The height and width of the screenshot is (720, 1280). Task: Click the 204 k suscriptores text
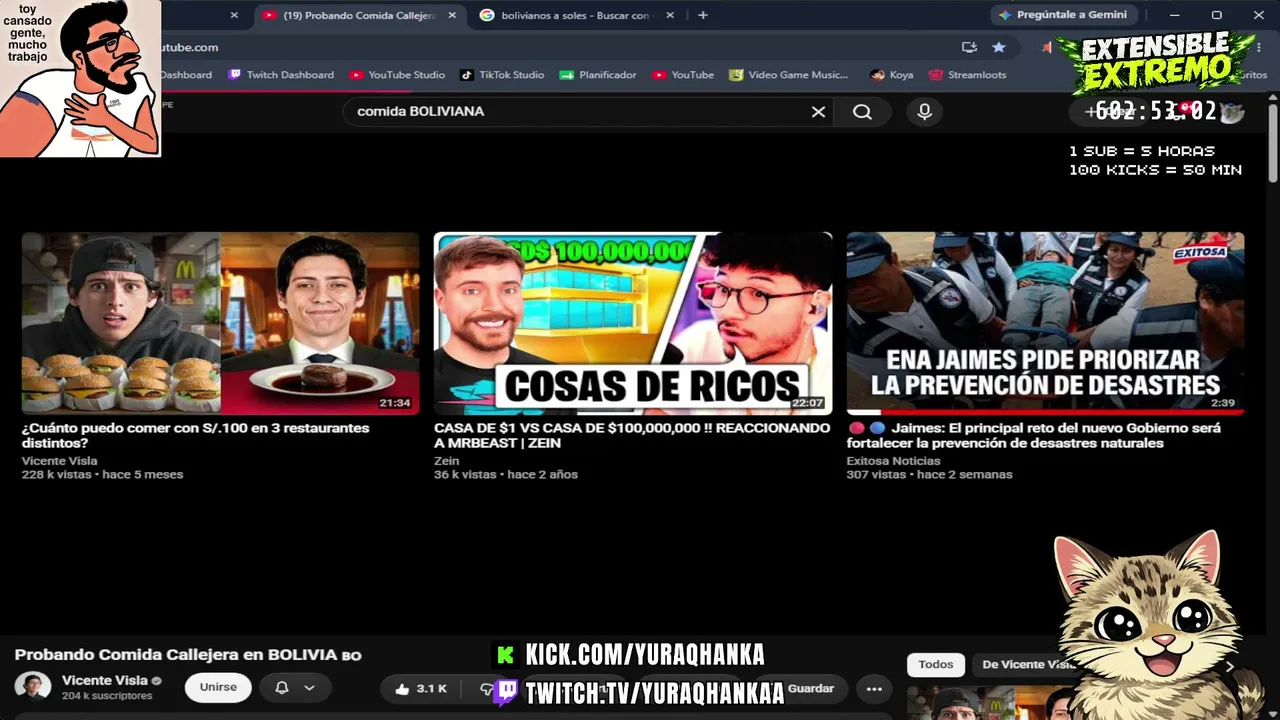[x=107, y=696]
